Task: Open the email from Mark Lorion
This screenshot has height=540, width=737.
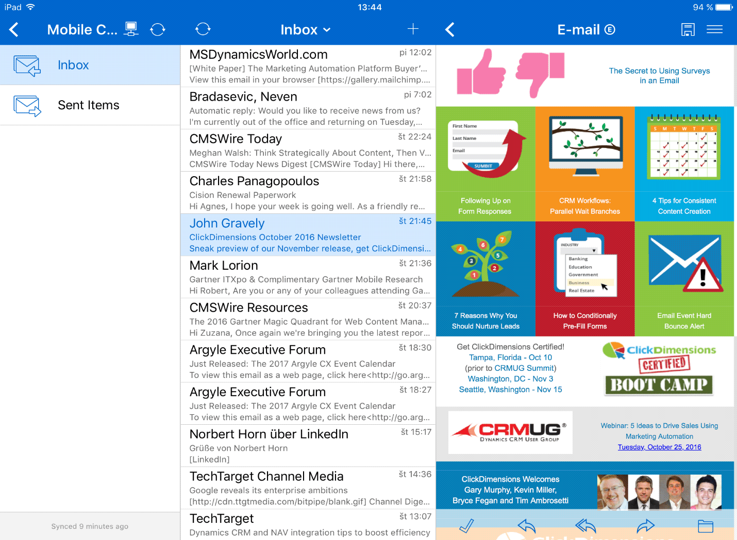Action: point(308,277)
